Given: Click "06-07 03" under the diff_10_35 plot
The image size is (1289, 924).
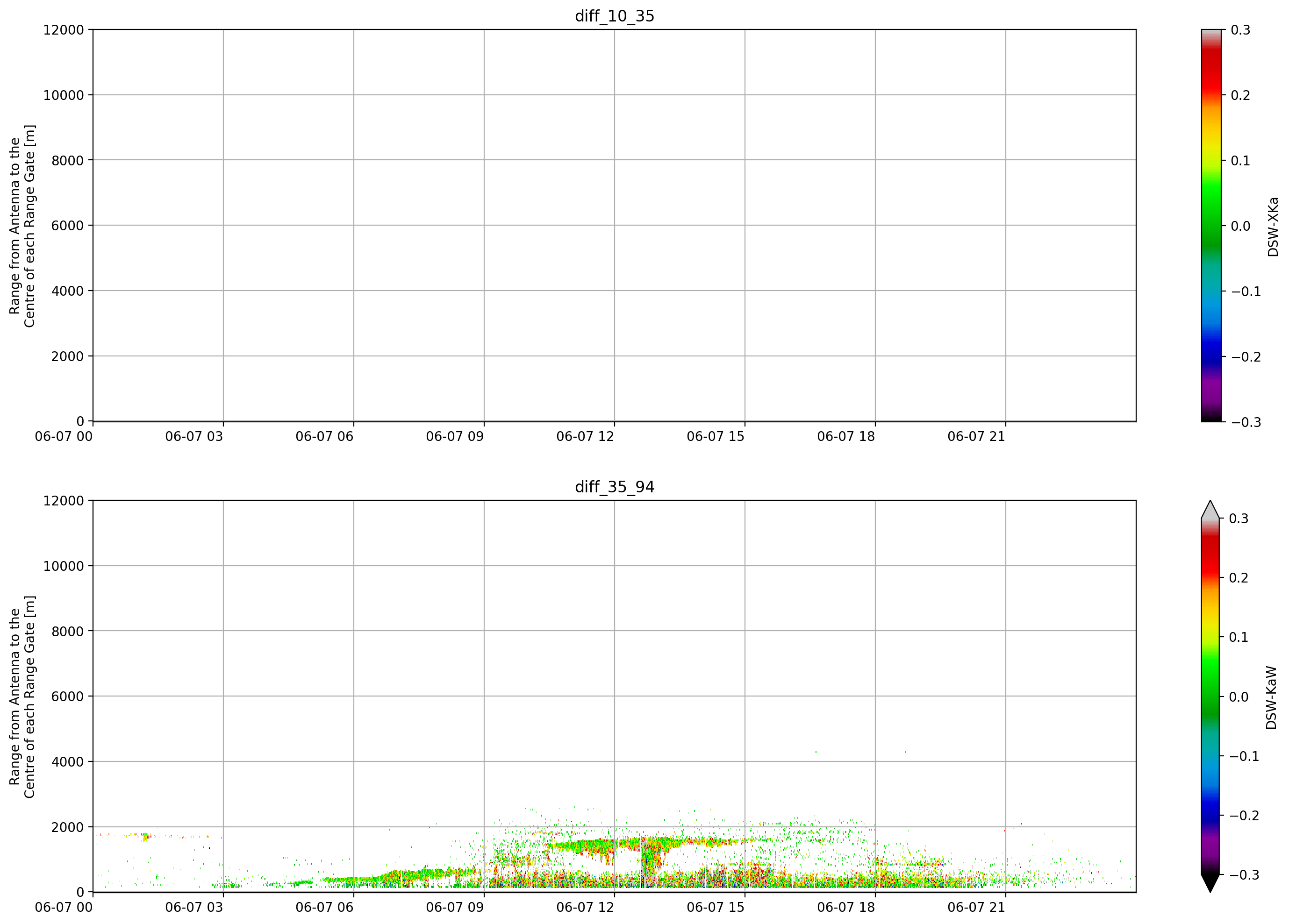Looking at the screenshot, I should (194, 437).
